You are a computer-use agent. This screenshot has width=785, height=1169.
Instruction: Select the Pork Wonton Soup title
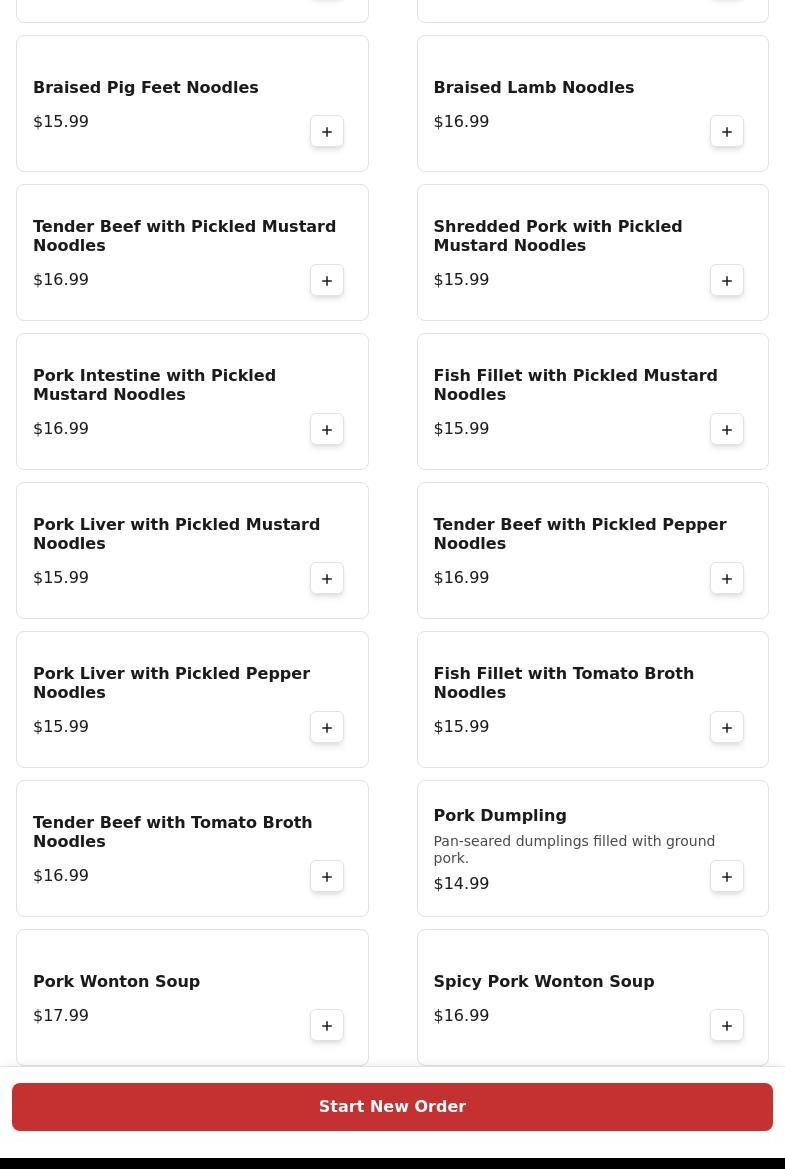click(x=116, y=982)
